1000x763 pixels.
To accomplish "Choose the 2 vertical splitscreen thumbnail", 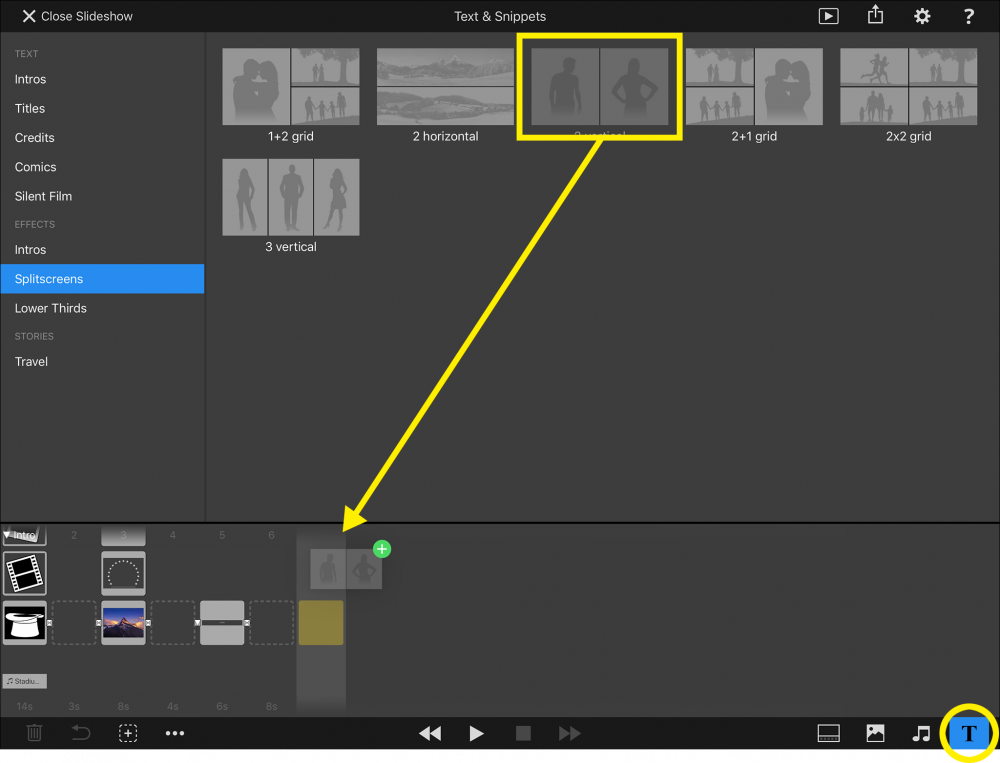I will click(x=599, y=87).
